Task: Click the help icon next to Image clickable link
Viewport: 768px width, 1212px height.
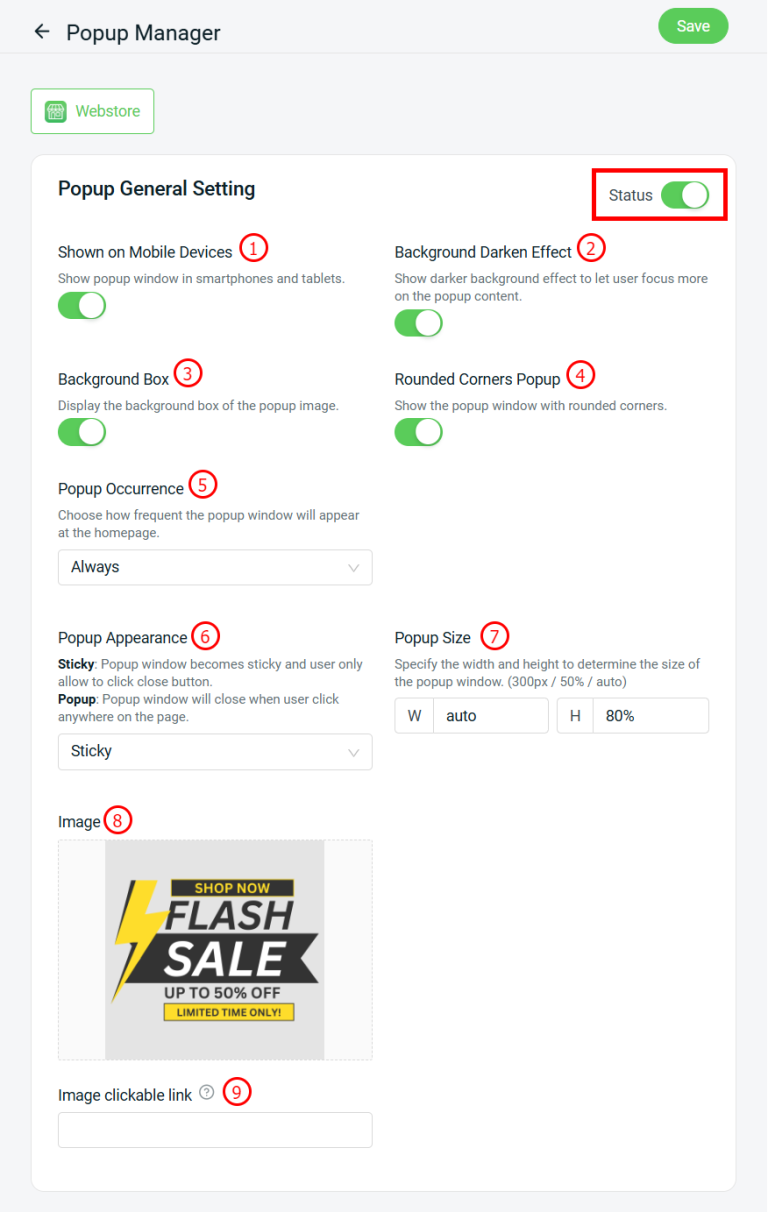Action: (x=206, y=1092)
